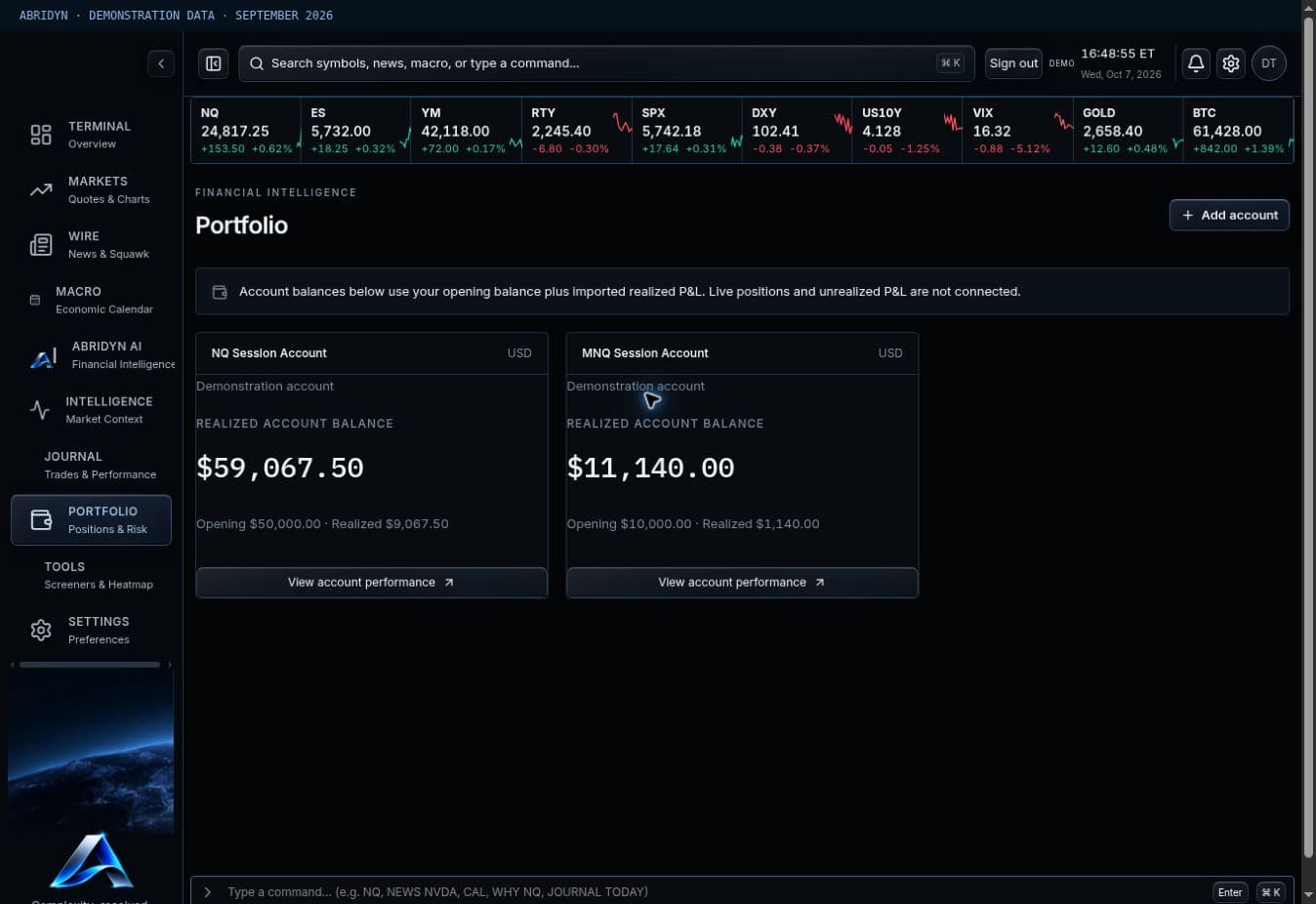Select the US10Y ticker tile
The width and height of the screenshot is (1316, 904).
908,131
